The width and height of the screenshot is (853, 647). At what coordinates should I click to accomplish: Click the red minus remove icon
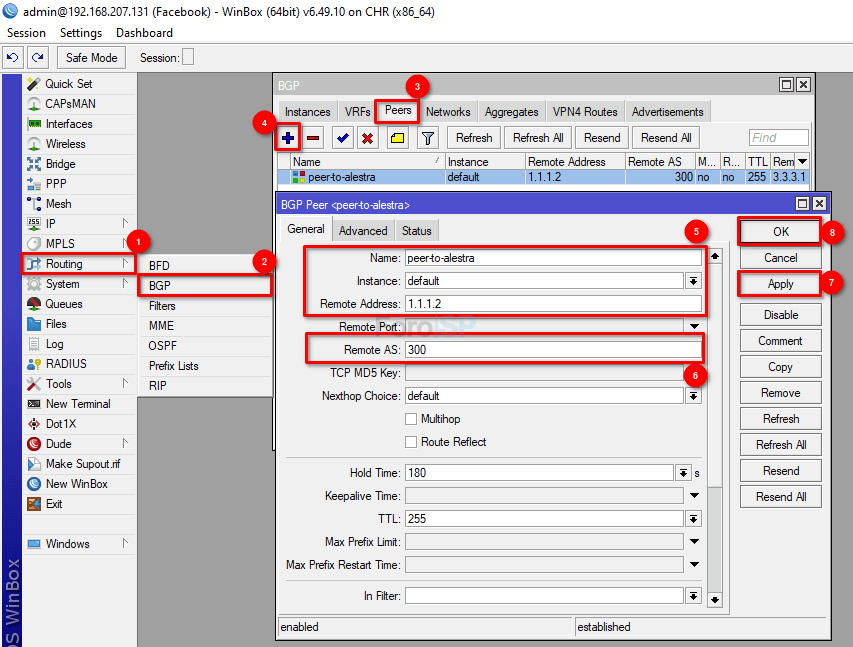click(313, 138)
